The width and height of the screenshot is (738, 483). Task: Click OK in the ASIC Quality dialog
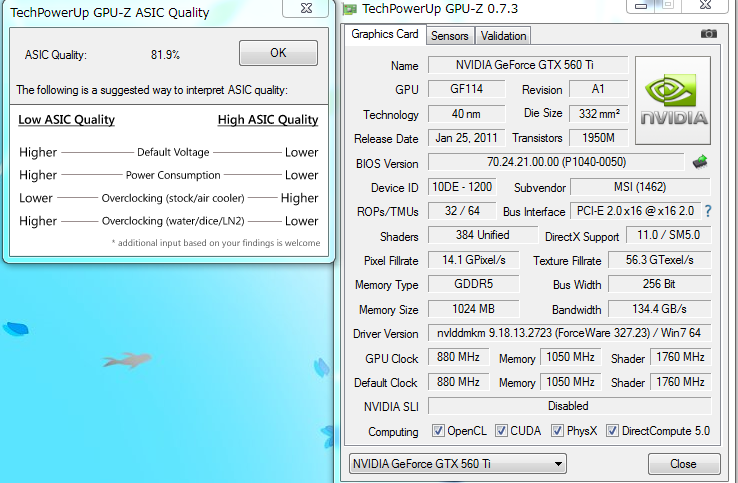[278, 53]
